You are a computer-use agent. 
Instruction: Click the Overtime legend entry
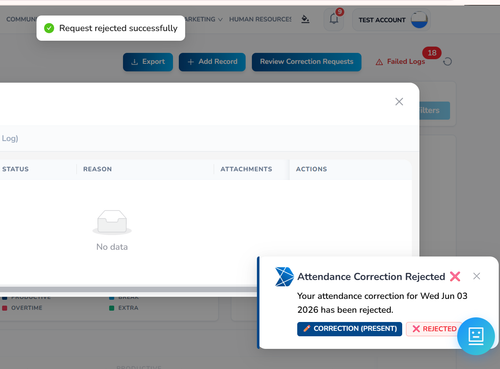coord(23,308)
